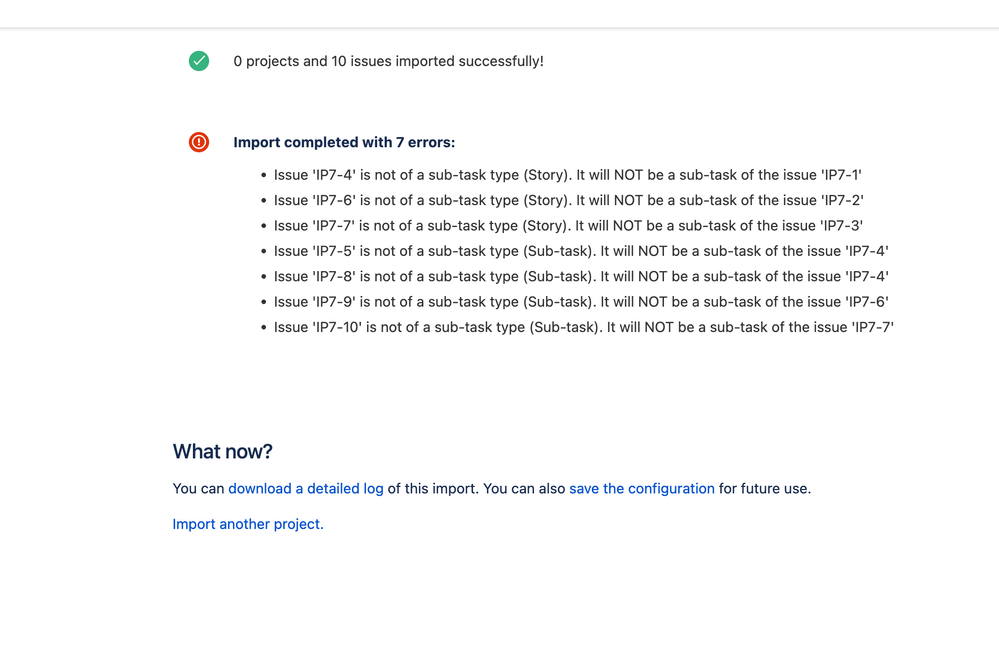Click the bullet point beside the IP7-4 error

263,175
